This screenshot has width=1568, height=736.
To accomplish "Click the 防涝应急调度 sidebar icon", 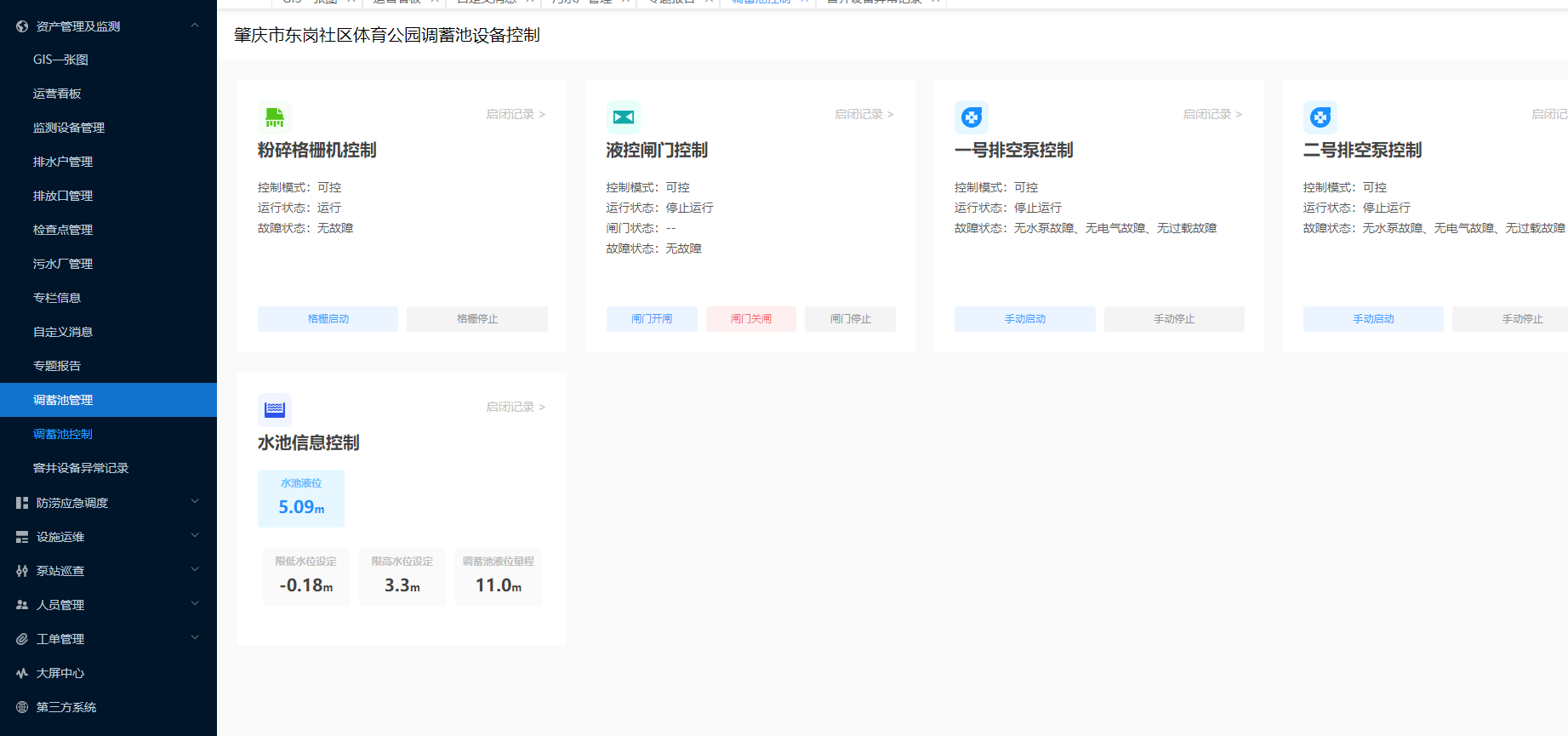I will click(x=22, y=503).
